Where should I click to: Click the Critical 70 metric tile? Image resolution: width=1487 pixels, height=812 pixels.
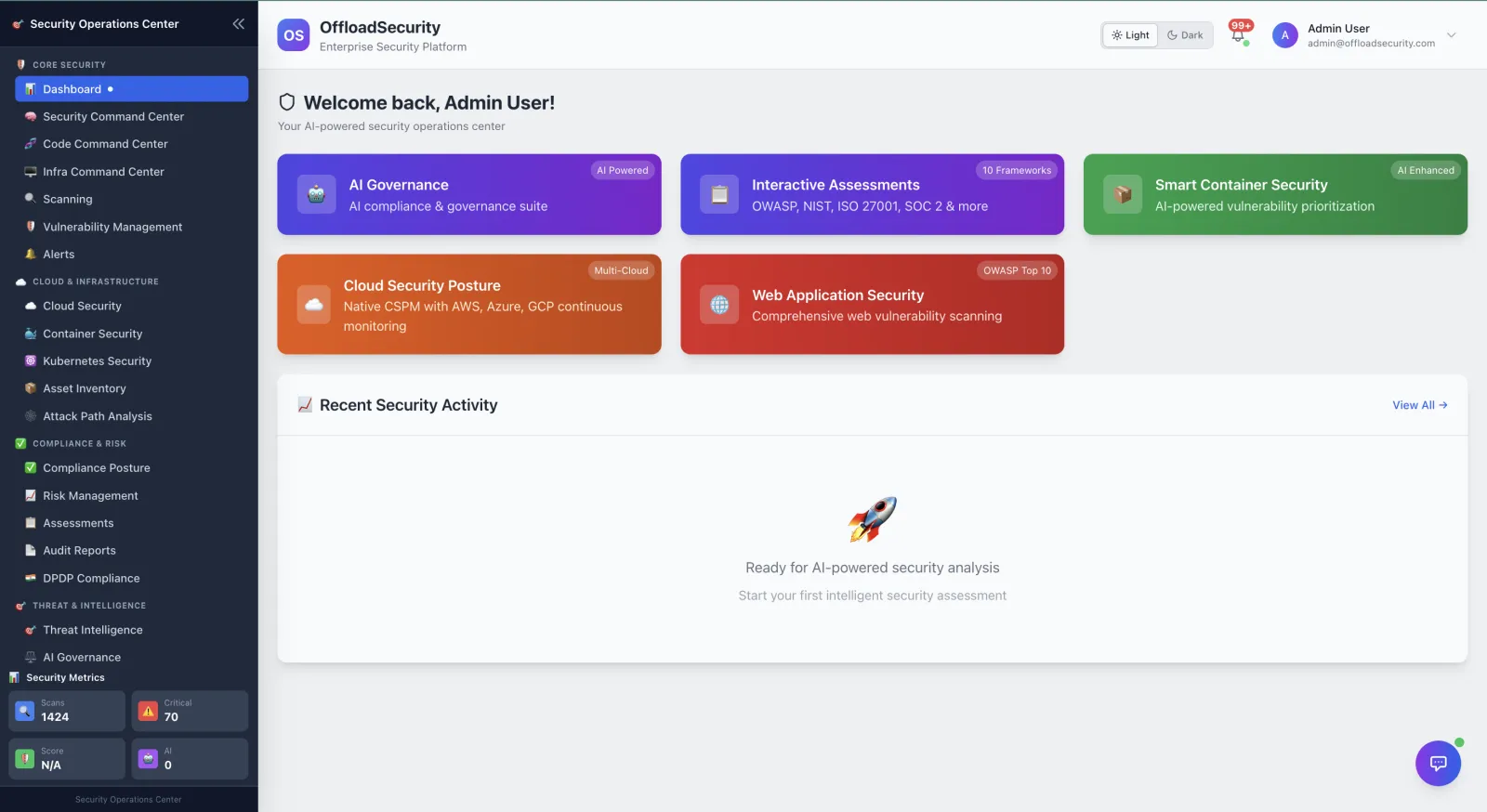click(x=190, y=711)
